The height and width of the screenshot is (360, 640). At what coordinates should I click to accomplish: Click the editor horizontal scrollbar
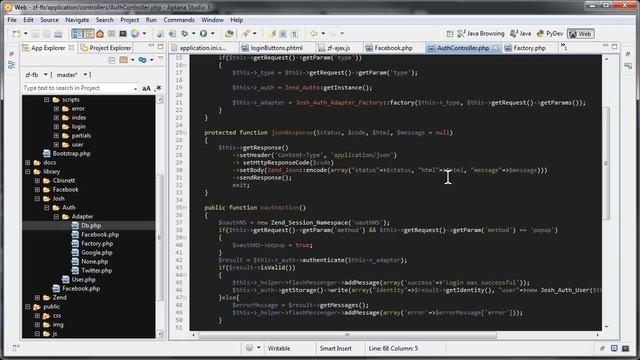347,335
